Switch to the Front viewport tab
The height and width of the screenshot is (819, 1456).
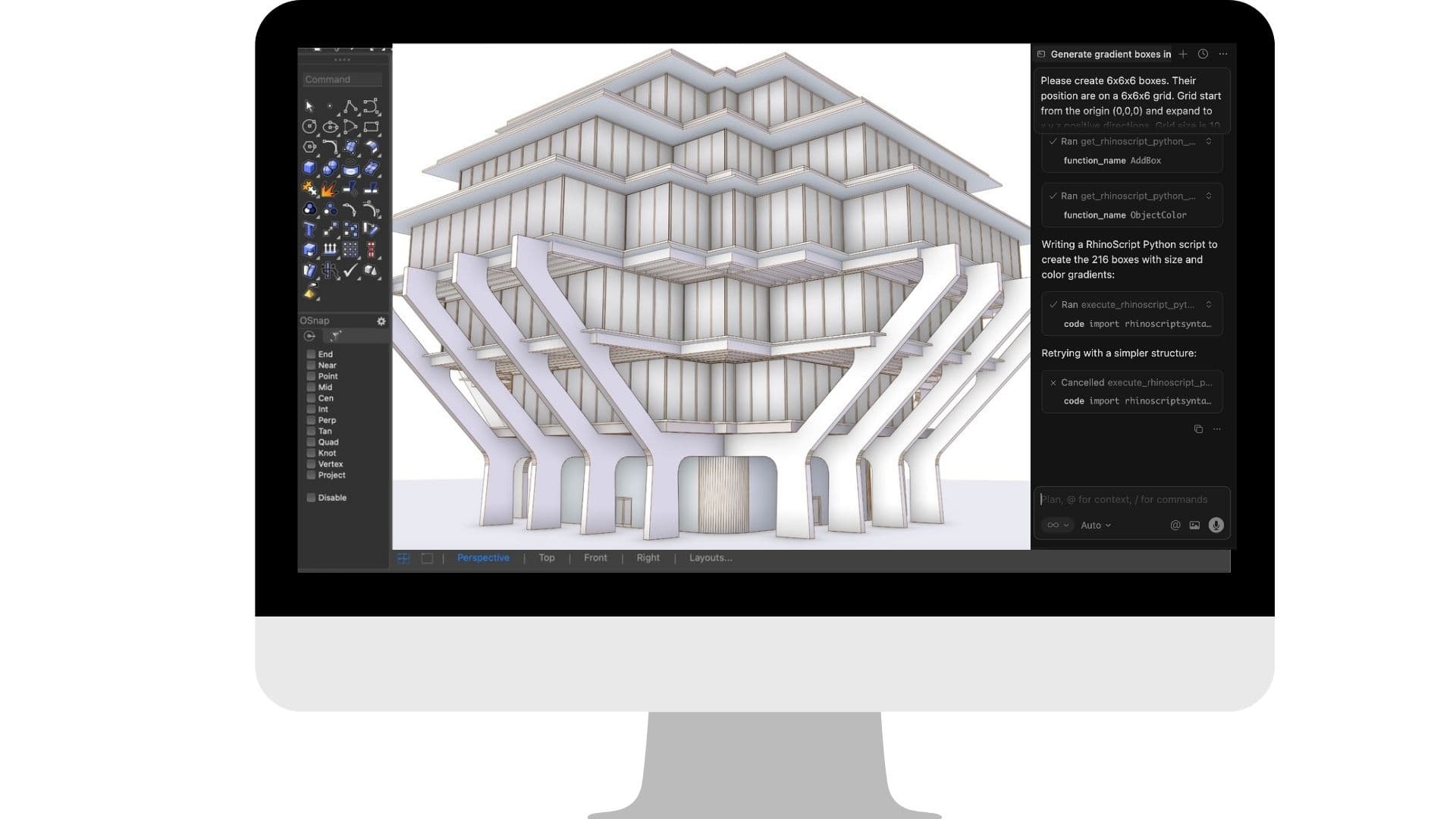595,557
